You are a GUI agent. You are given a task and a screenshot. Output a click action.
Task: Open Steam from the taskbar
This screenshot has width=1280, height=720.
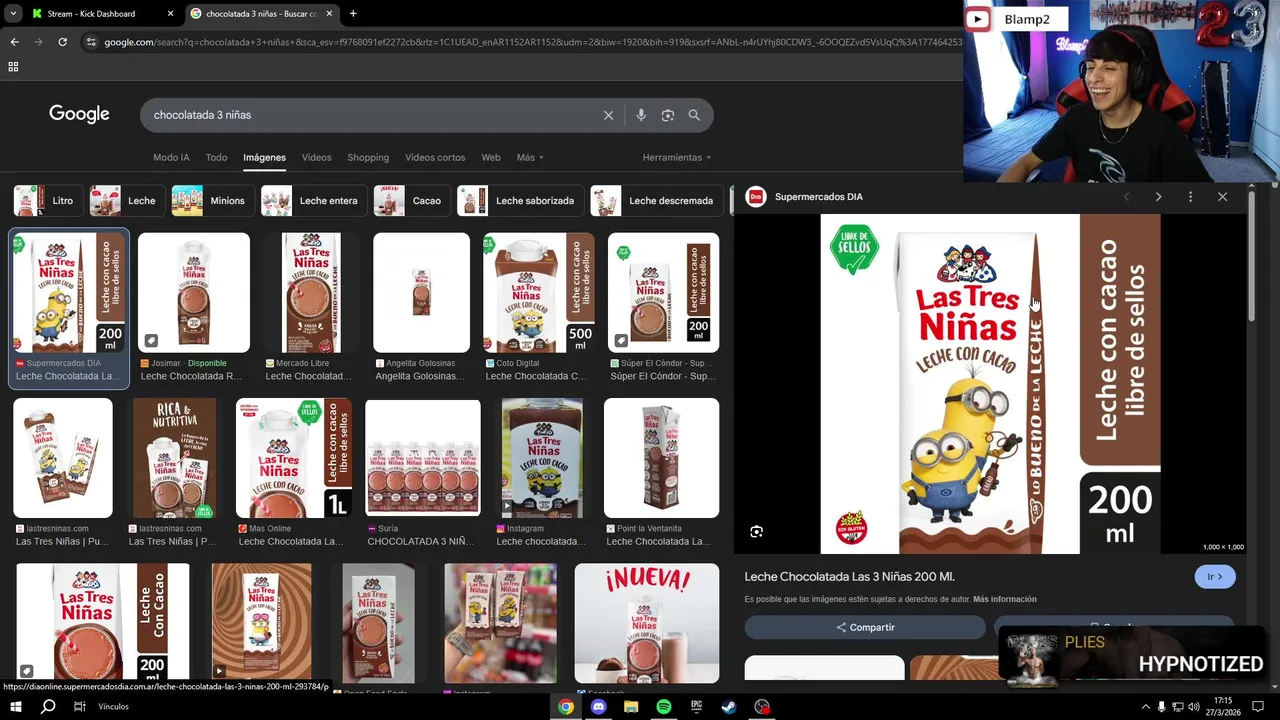[729, 707]
